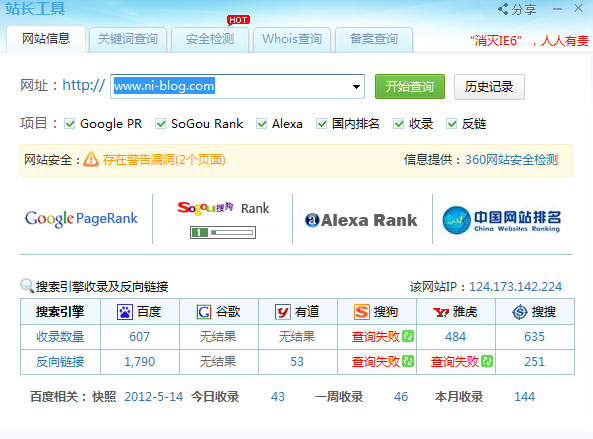This screenshot has height=439, width=593.
Task: Click the HOT badge above 安全检测 tab
Action: pyautogui.click(x=238, y=20)
